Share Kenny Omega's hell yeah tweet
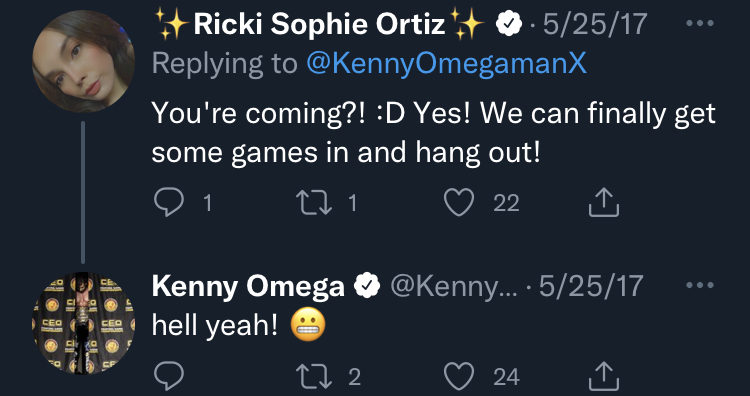The image size is (750, 396). click(x=604, y=376)
